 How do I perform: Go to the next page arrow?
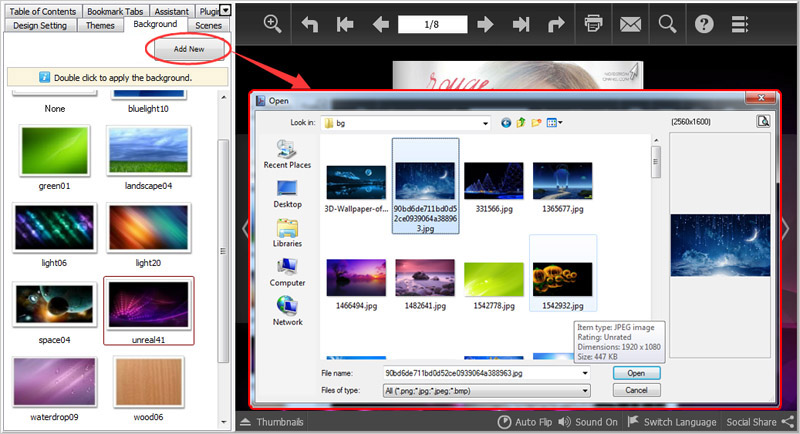tap(485, 23)
